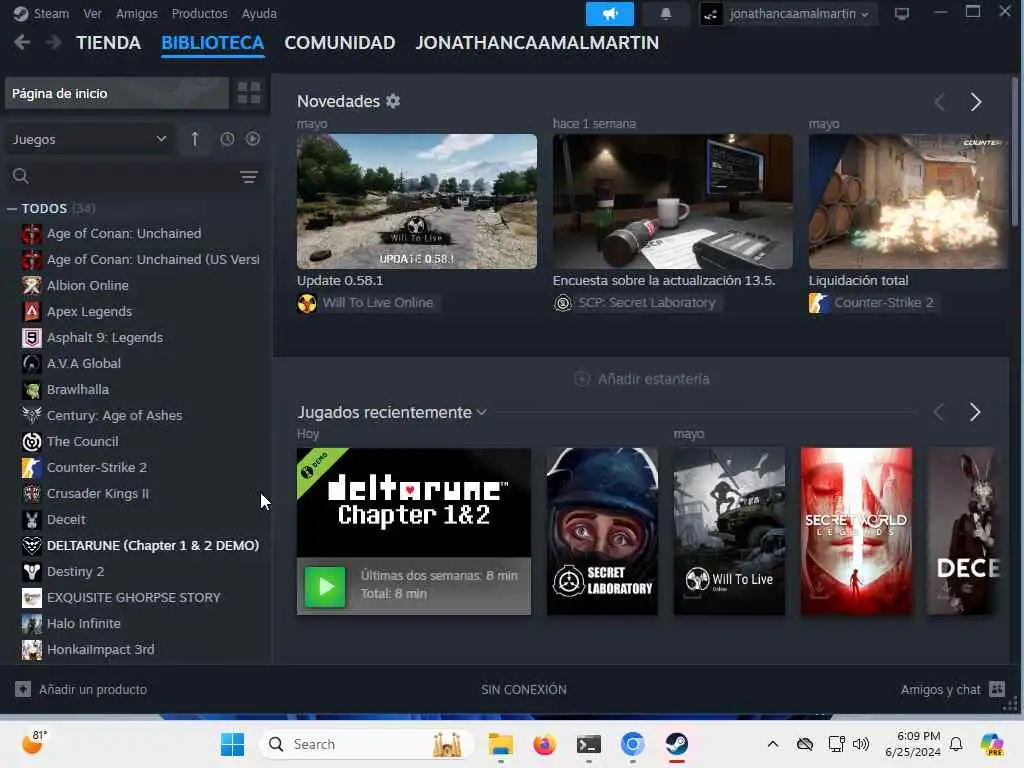Play DELTARUNE with green play button
This screenshot has width=1024, height=768.
[325, 586]
